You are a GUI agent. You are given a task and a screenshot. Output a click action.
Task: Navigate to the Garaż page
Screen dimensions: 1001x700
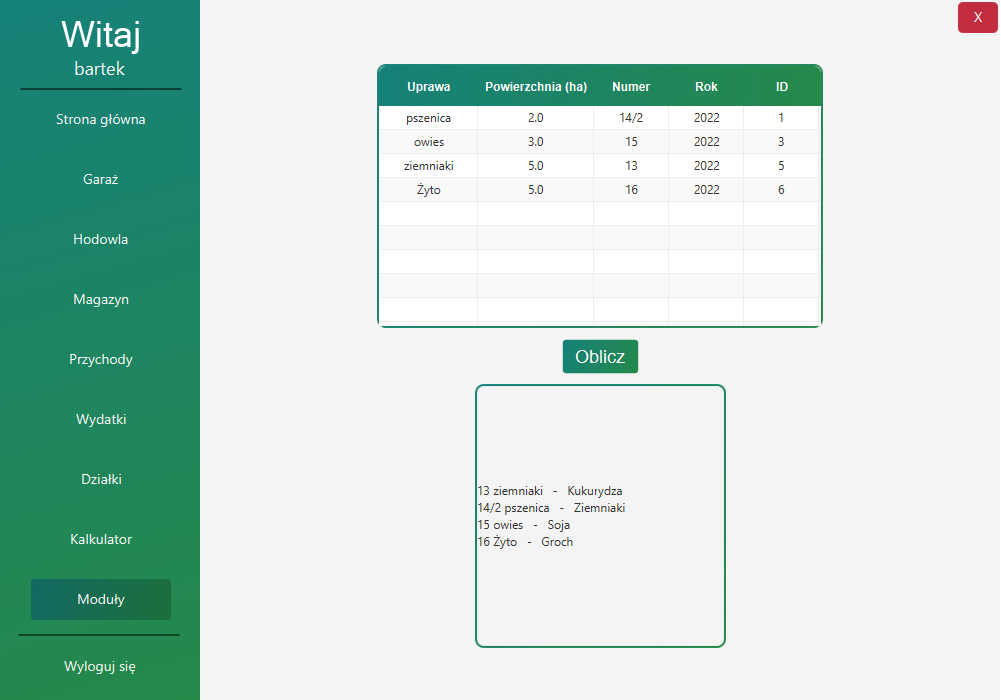coord(100,179)
